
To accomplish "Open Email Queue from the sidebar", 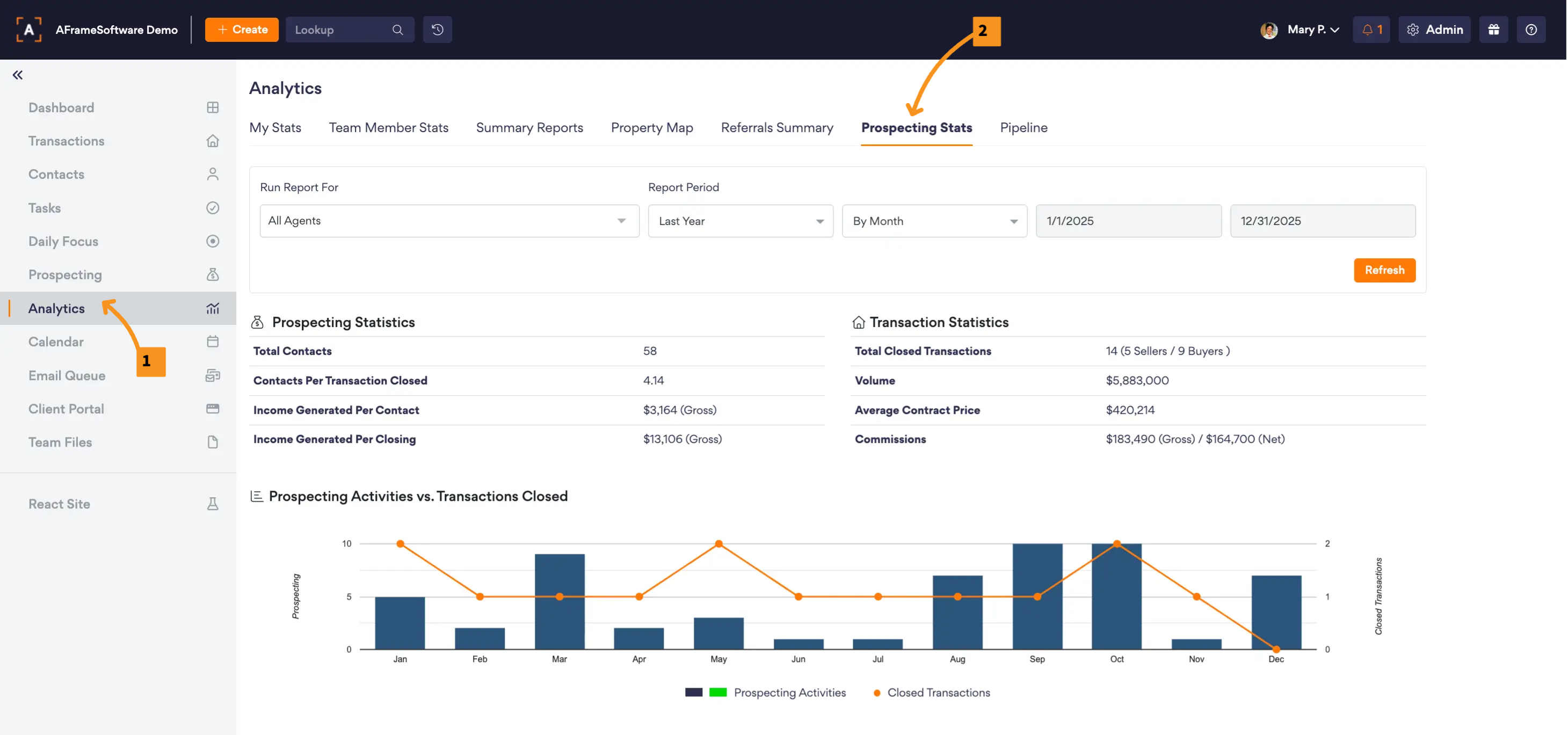I will (67, 375).
